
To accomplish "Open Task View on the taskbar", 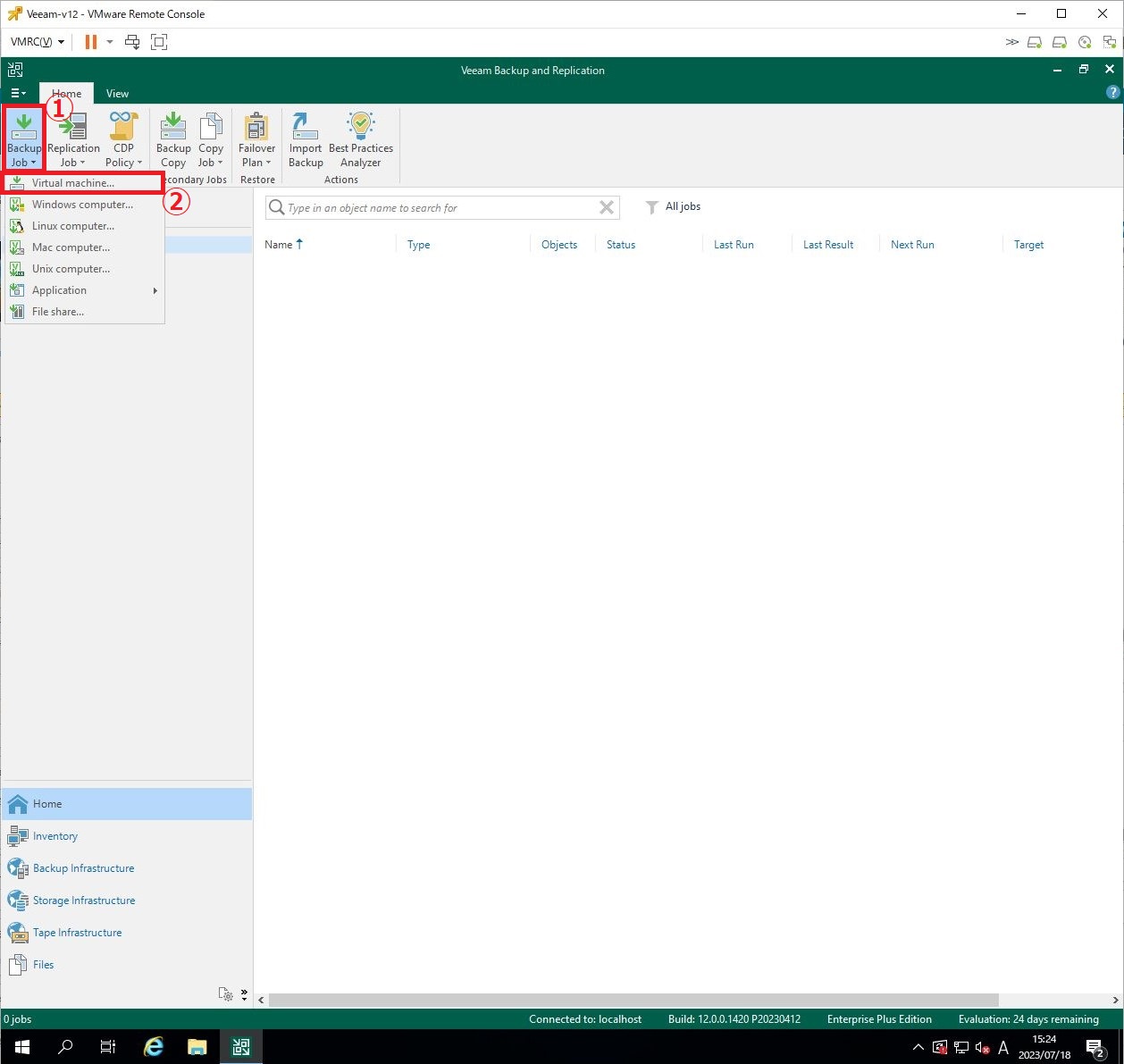I will pos(108,1047).
